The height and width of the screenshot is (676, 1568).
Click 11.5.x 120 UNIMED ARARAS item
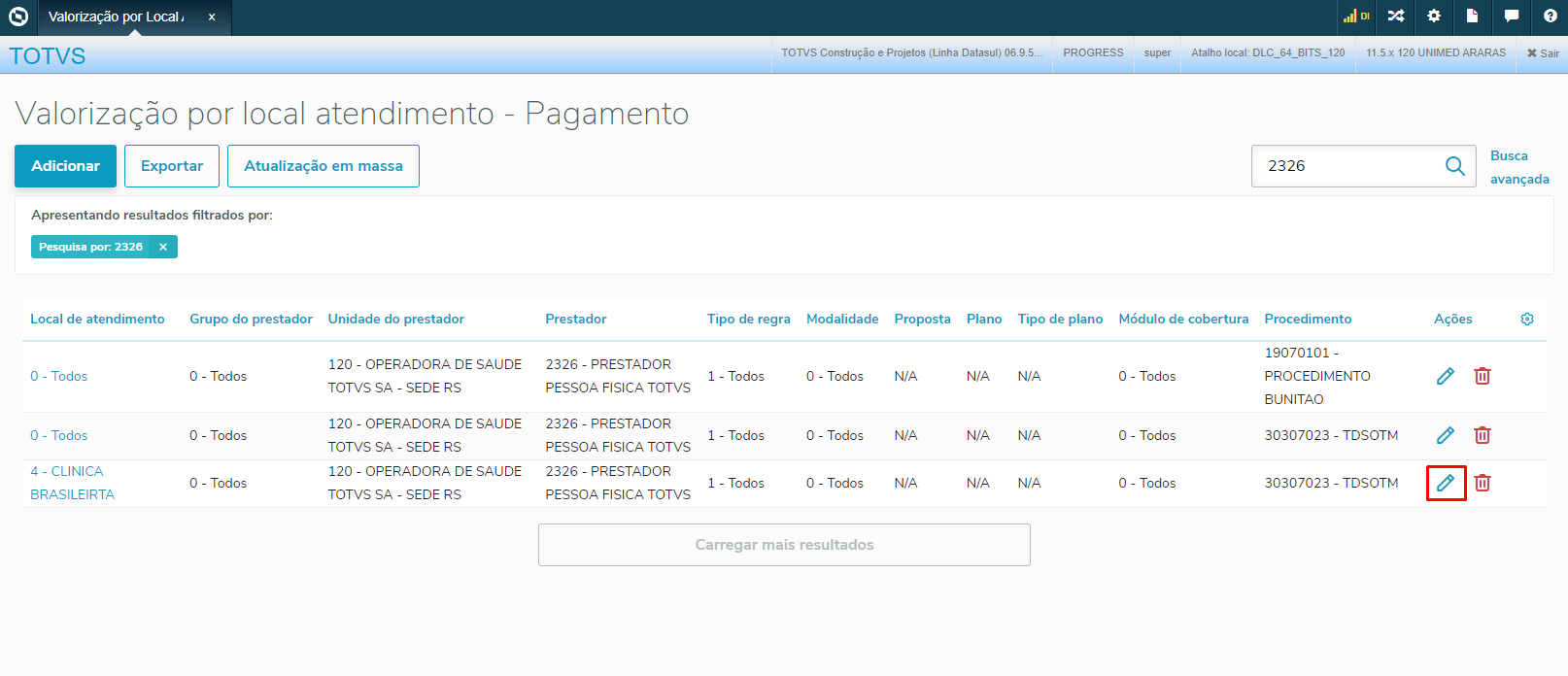(1436, 53)
